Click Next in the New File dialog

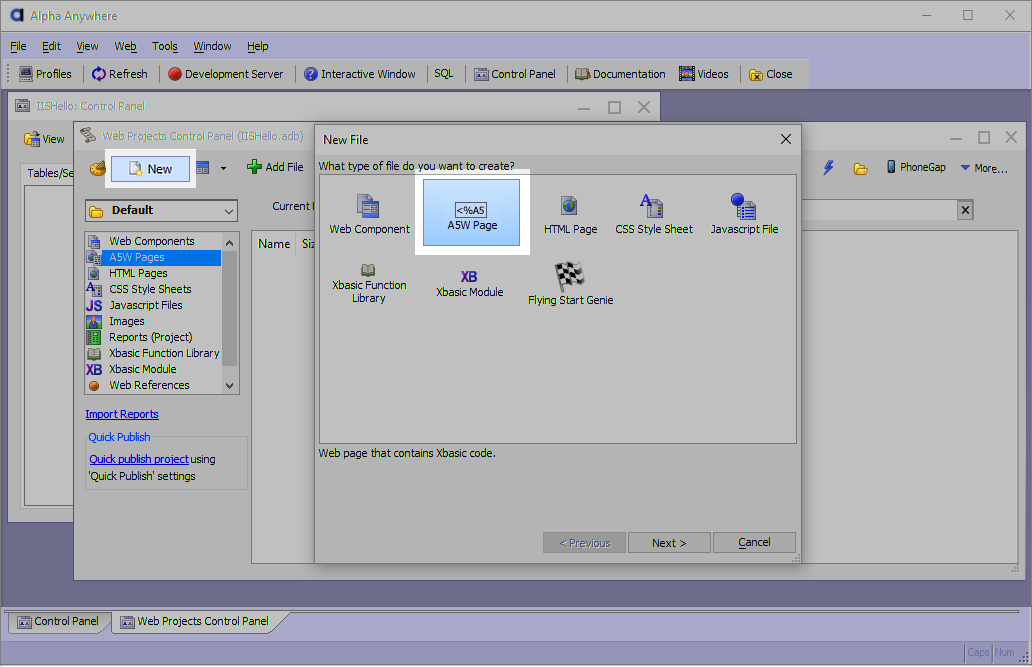[x=669, y=543]
